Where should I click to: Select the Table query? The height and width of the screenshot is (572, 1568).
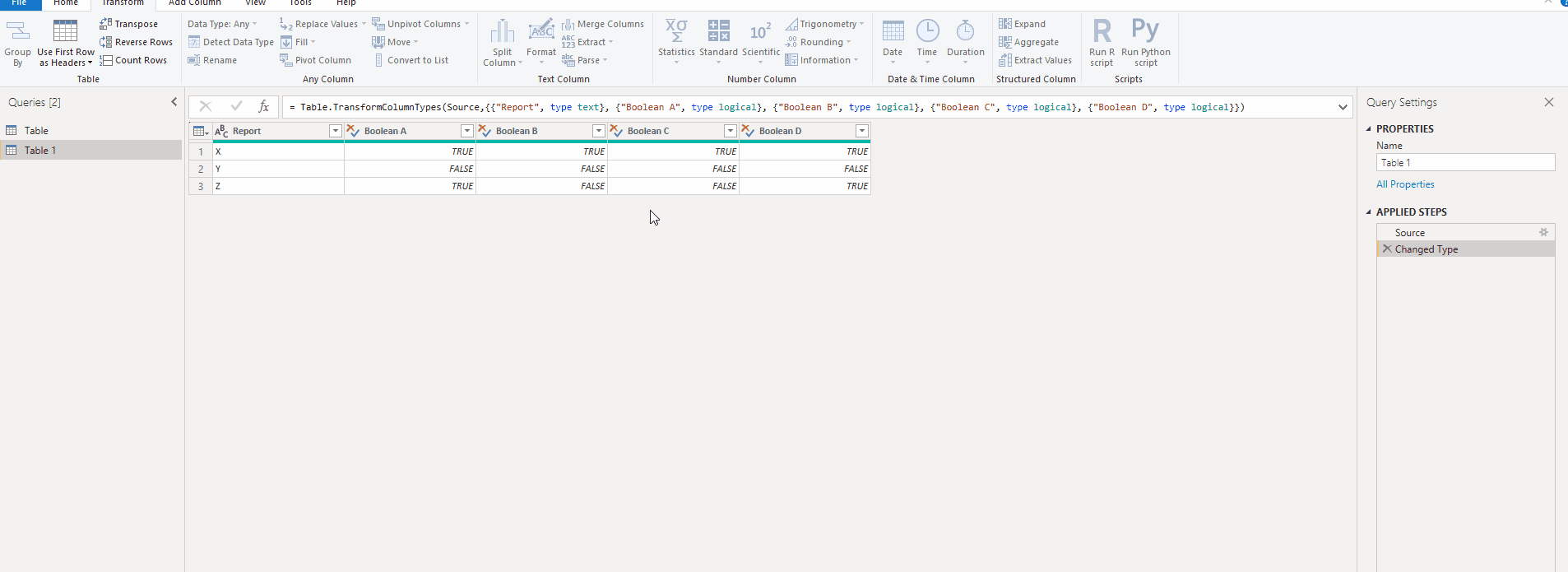click(91, 130)
